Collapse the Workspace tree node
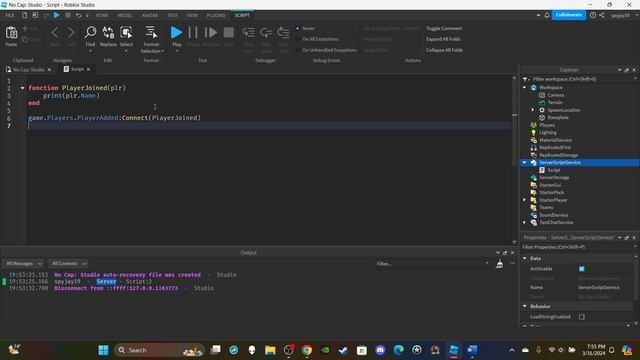The image size is (640, 360). click(x=524, y=87)
